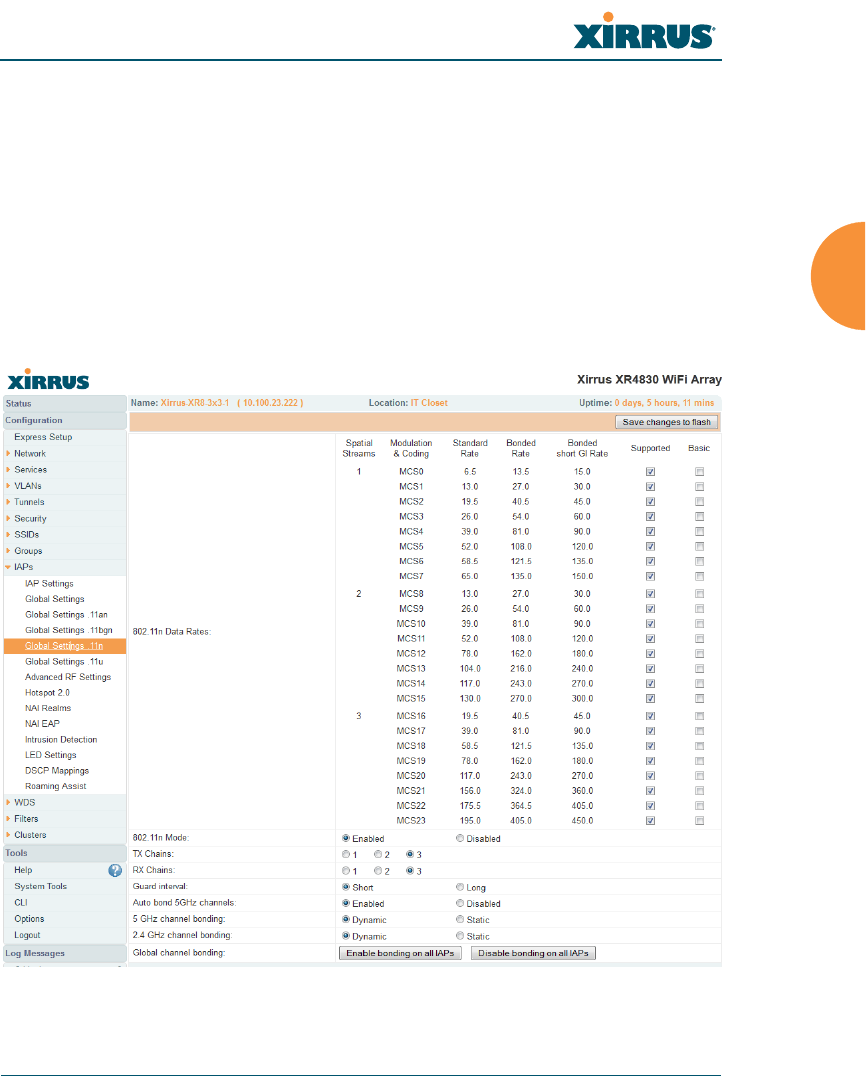Click Logout link
The width and height of the screenshot is (866, 1076).
tap(27, 935)
